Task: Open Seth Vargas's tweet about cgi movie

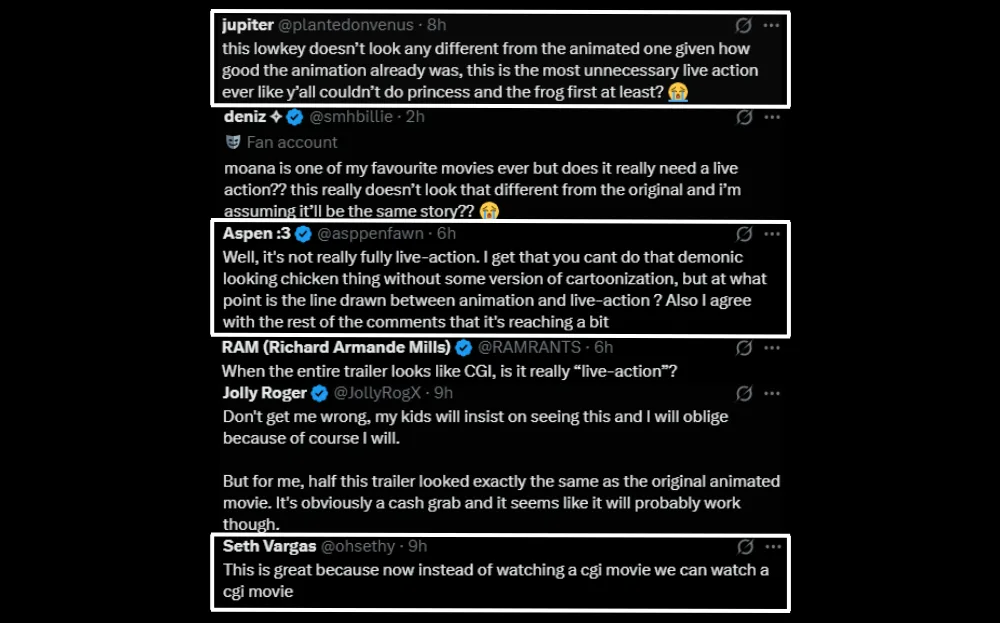Action: coord(495,580)
